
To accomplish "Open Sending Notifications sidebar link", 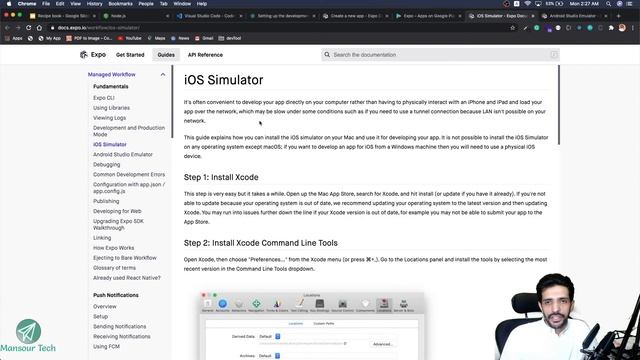I will [120, 327].
